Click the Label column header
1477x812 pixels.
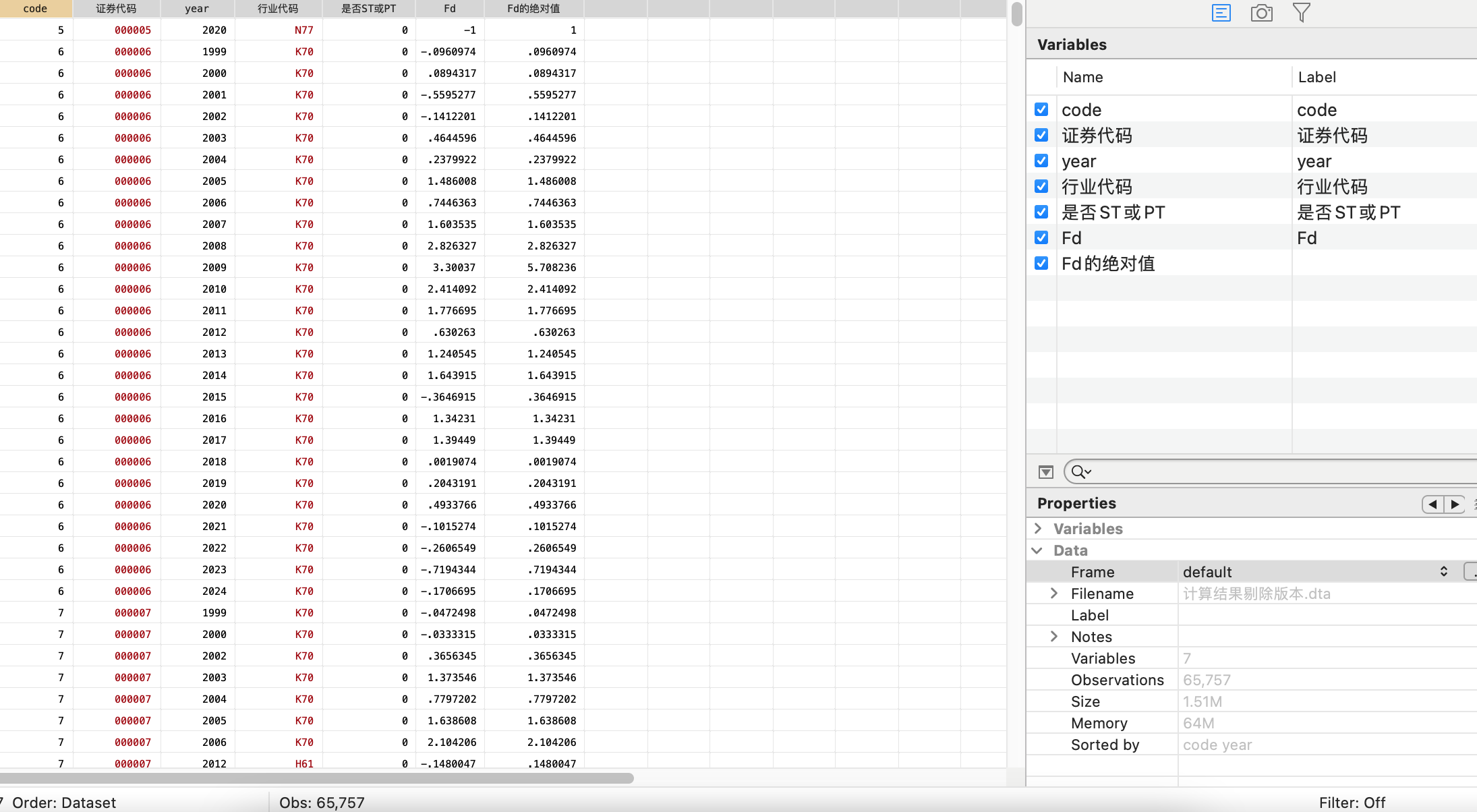(1316, 77)
